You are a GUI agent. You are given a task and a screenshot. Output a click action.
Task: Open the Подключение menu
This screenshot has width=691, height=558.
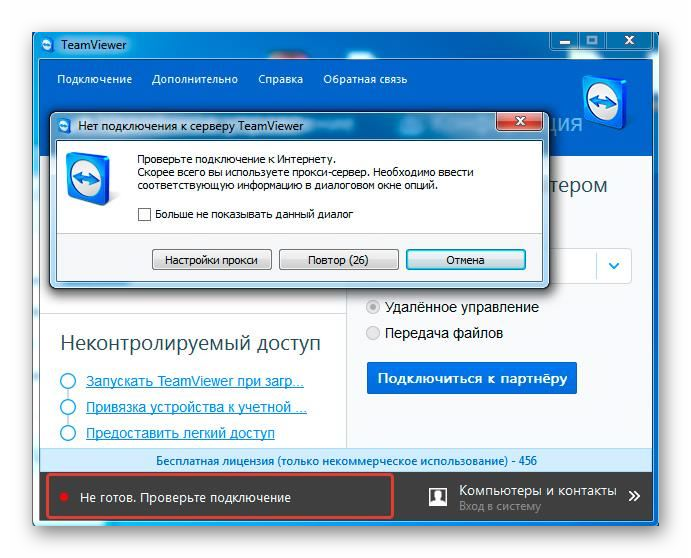94,79
